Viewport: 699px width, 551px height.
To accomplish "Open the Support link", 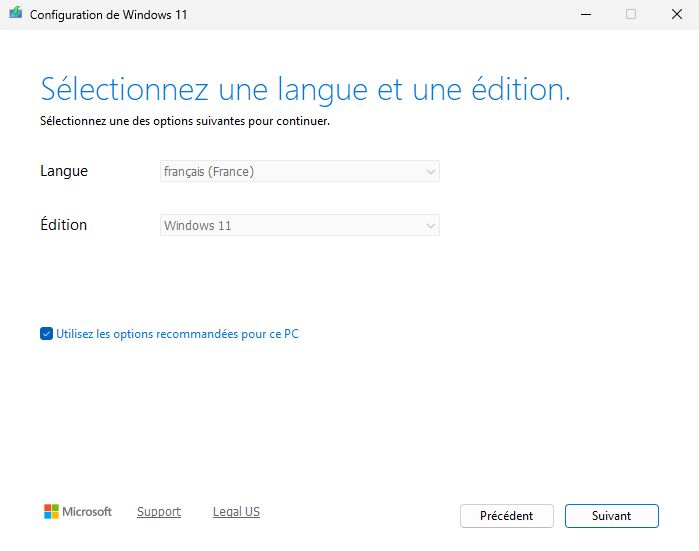I will pyautogui.click(x=159, y=512).
